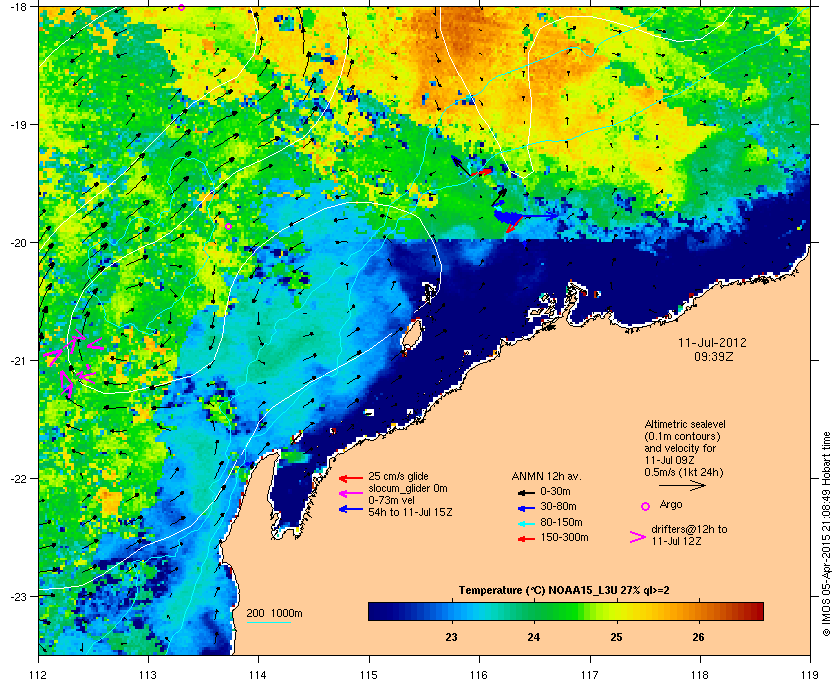
Task: Click the 'Altimetric sealevel' text
Action: click(685, 424)
